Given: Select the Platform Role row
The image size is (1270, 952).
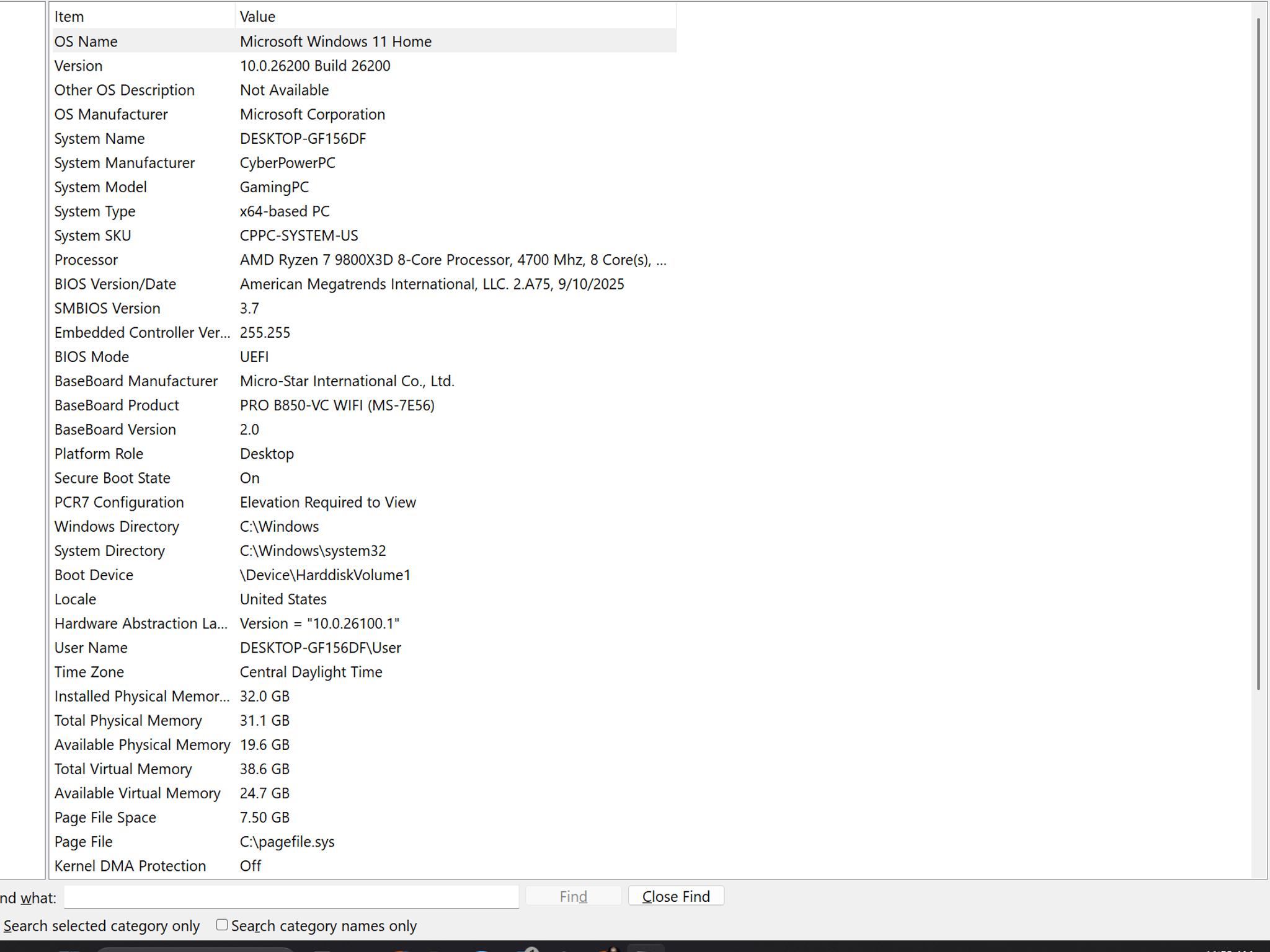Looking at the screenshot, I should pyautogui.click(x=365, y=454).
